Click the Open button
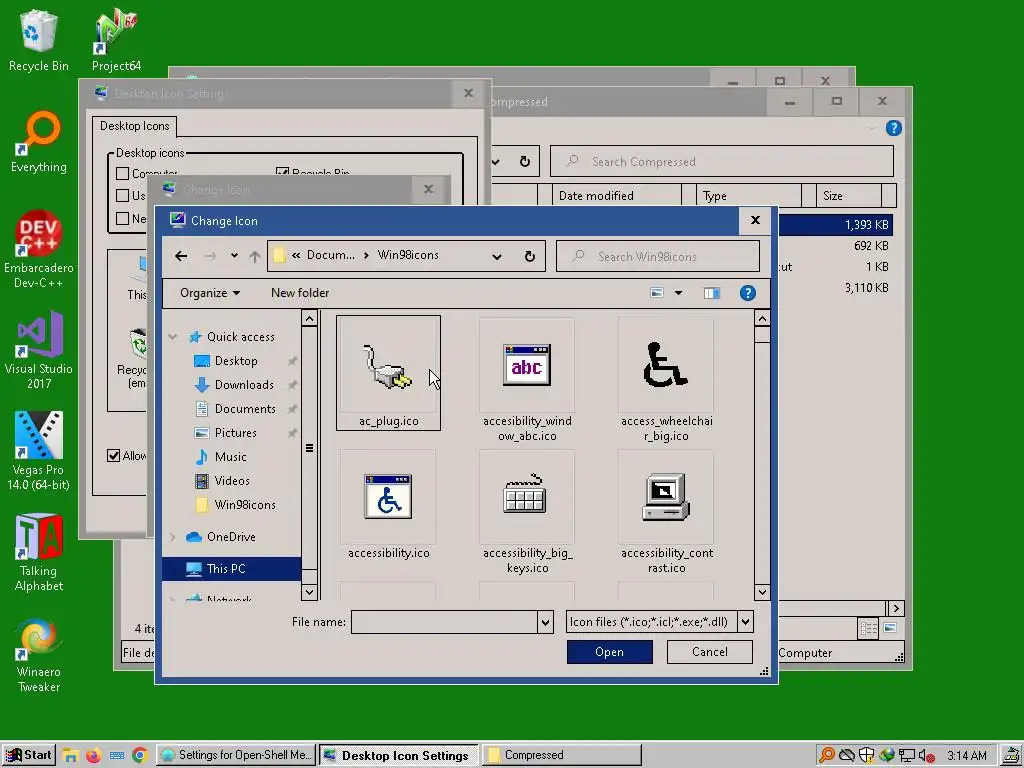Viewport: 1024px width, 768px height. pyautogui.click(x=609, y=652)
